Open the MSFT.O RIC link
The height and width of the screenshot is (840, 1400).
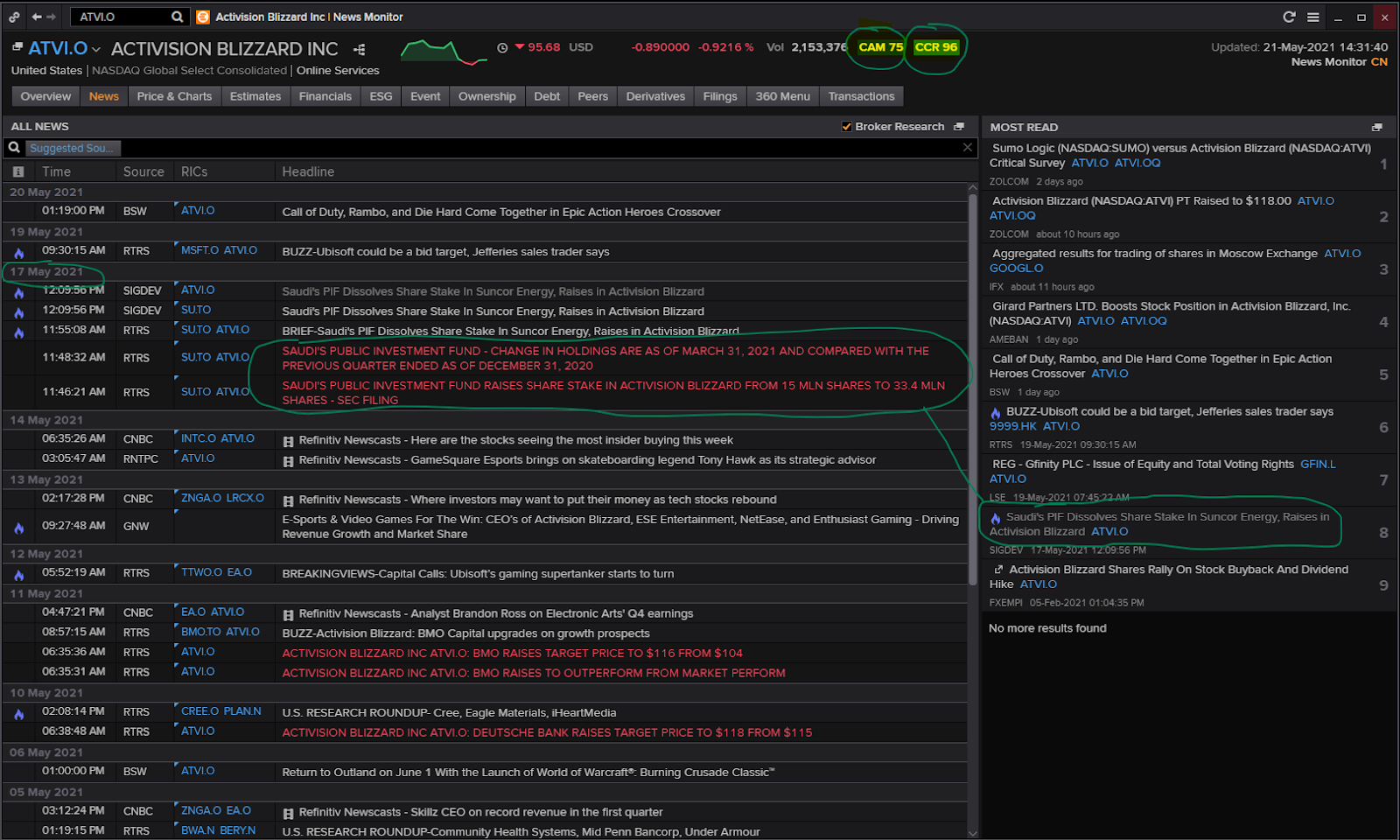(199, 250)
